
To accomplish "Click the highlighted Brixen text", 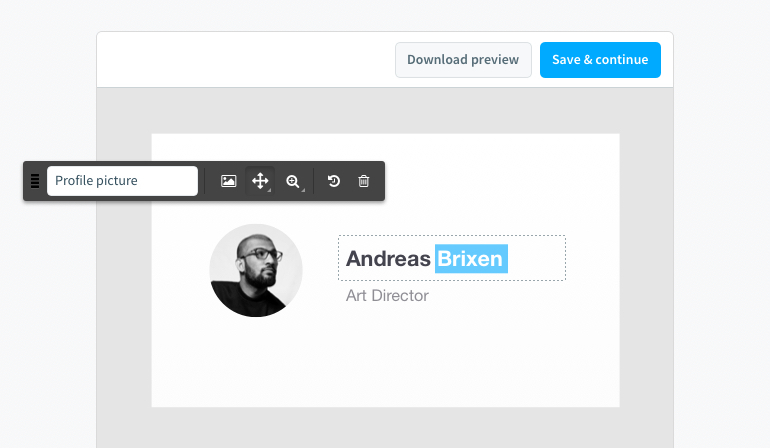I will (x=471, y=259).
